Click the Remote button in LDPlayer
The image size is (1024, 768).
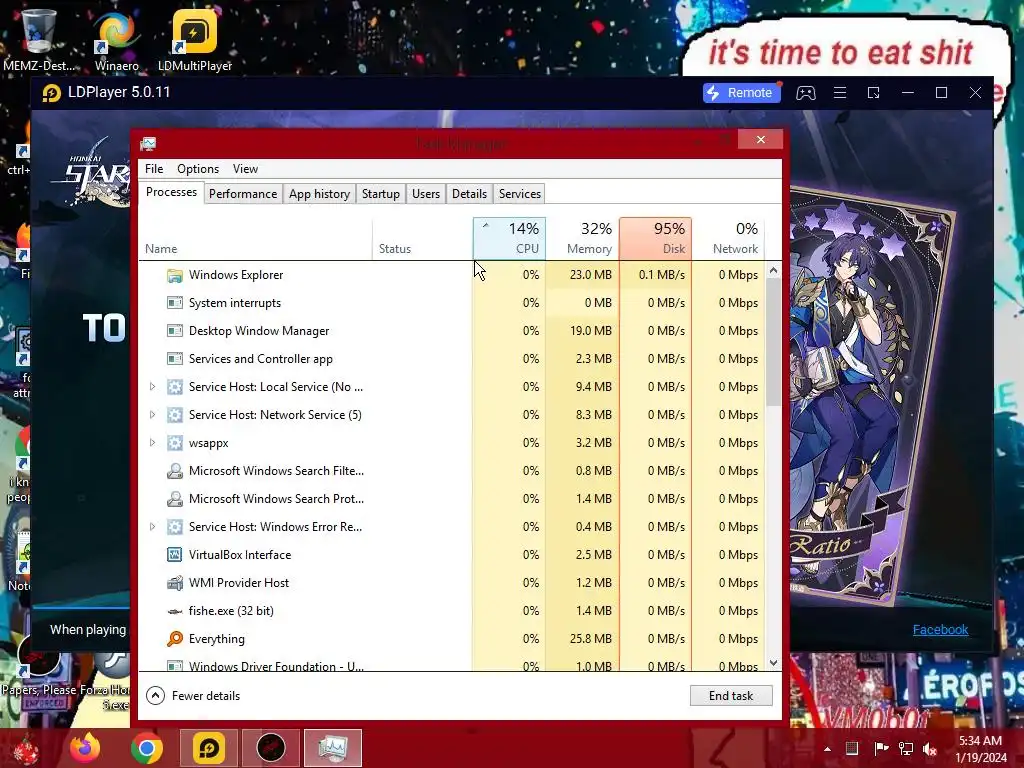click(x=743, y=93)
